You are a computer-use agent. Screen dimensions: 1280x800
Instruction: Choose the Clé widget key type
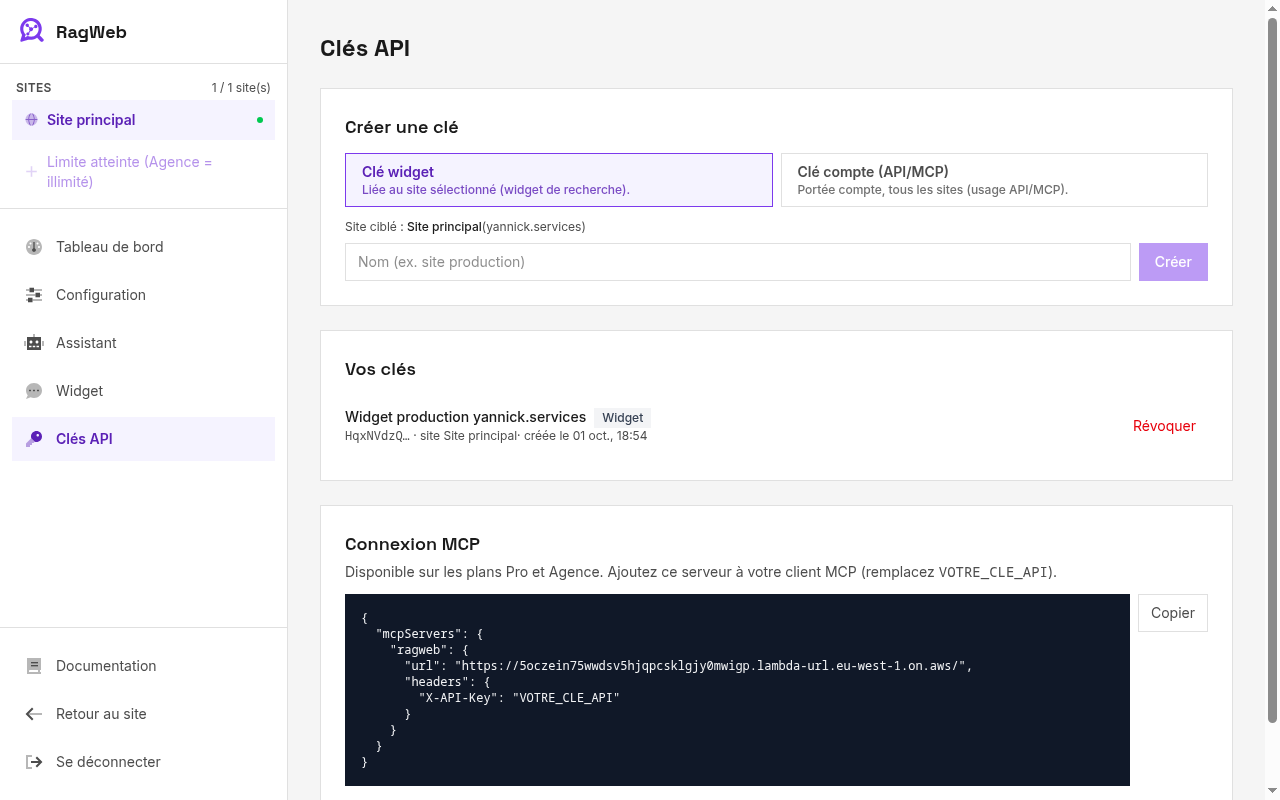pyautogui.click(x=559, y=180)
